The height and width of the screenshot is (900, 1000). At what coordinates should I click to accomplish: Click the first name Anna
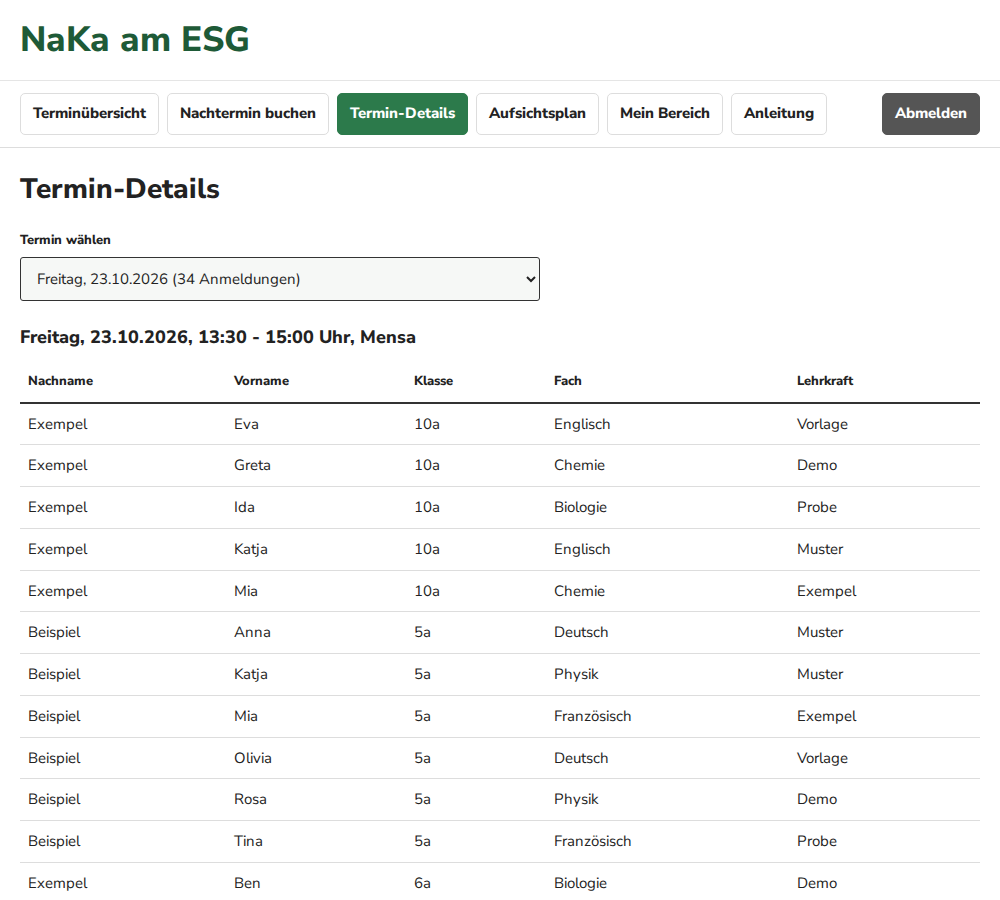252,632
